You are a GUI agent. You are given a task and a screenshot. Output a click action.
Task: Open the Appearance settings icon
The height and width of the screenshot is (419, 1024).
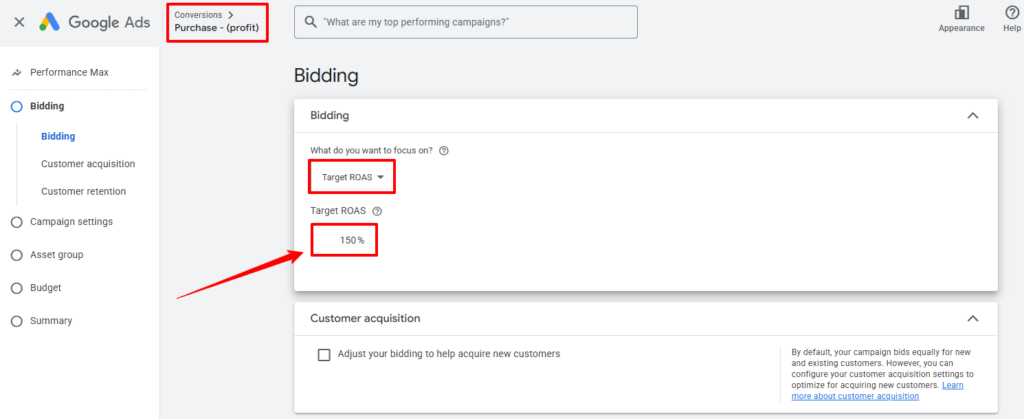point(961,12)
